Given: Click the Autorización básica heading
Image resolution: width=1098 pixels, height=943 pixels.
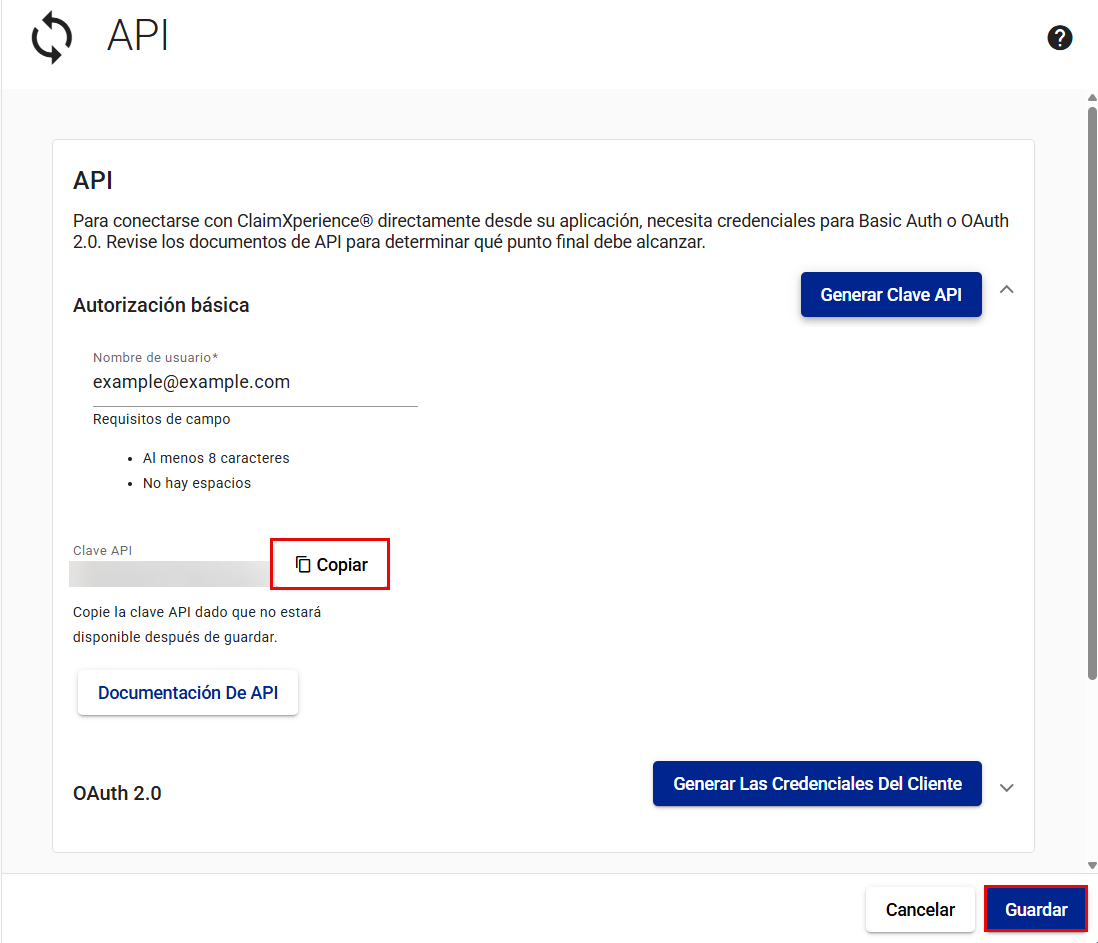Looking at the screenshot, I should (161, 306).
